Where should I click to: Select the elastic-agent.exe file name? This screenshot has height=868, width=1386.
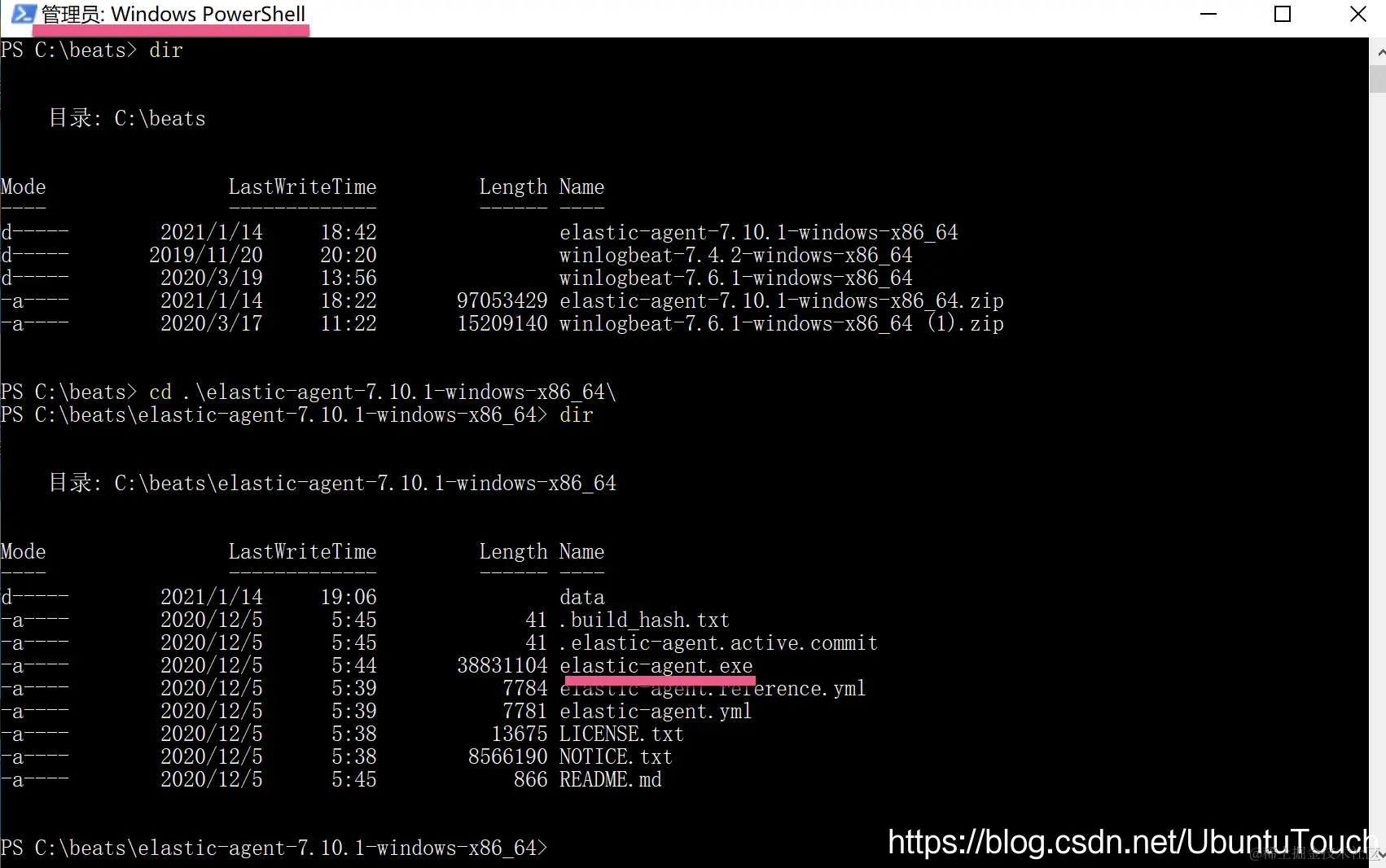click(x=656, y=665)
